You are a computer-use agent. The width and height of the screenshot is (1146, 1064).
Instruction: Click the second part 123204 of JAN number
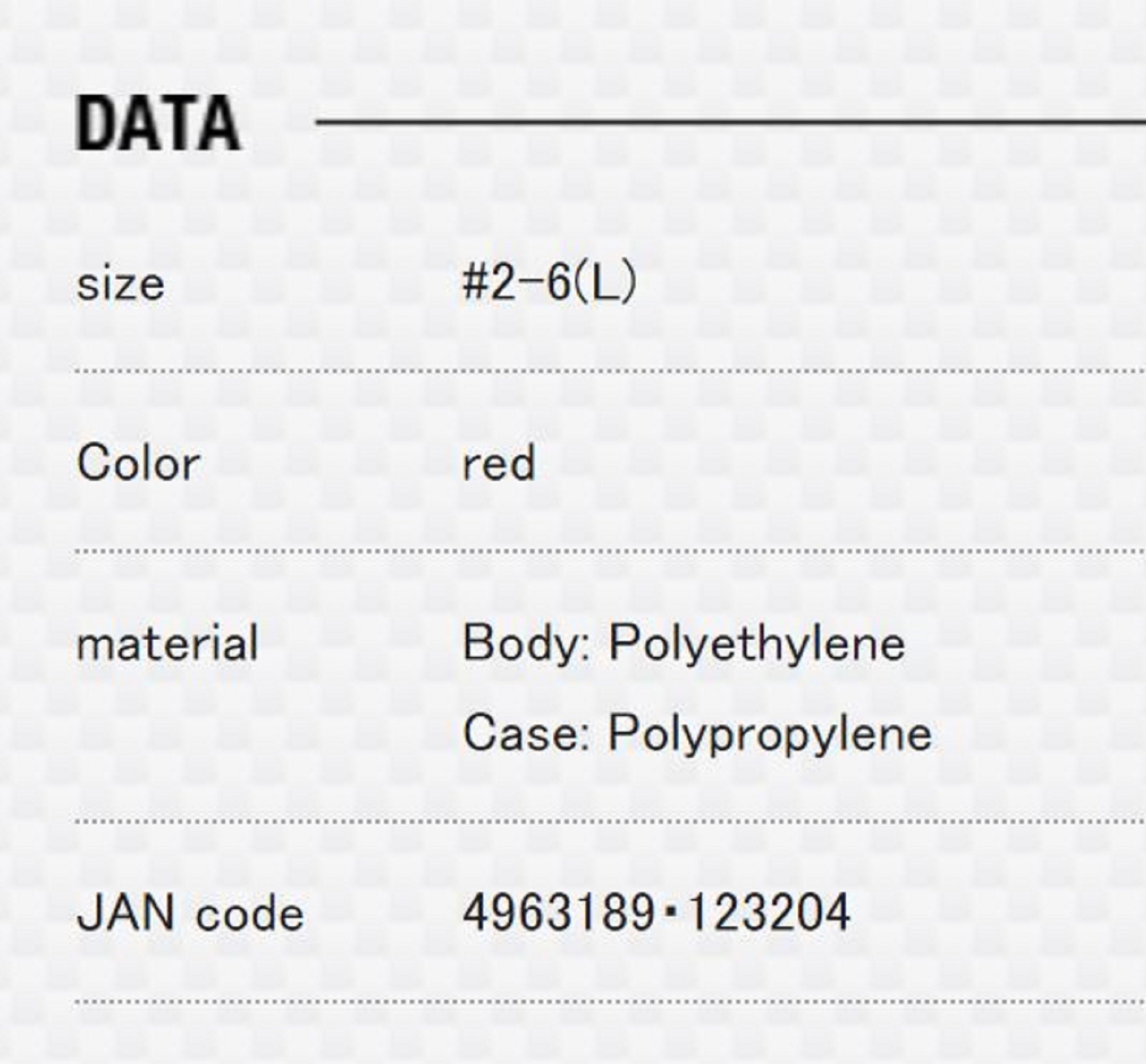click(769, 913)
